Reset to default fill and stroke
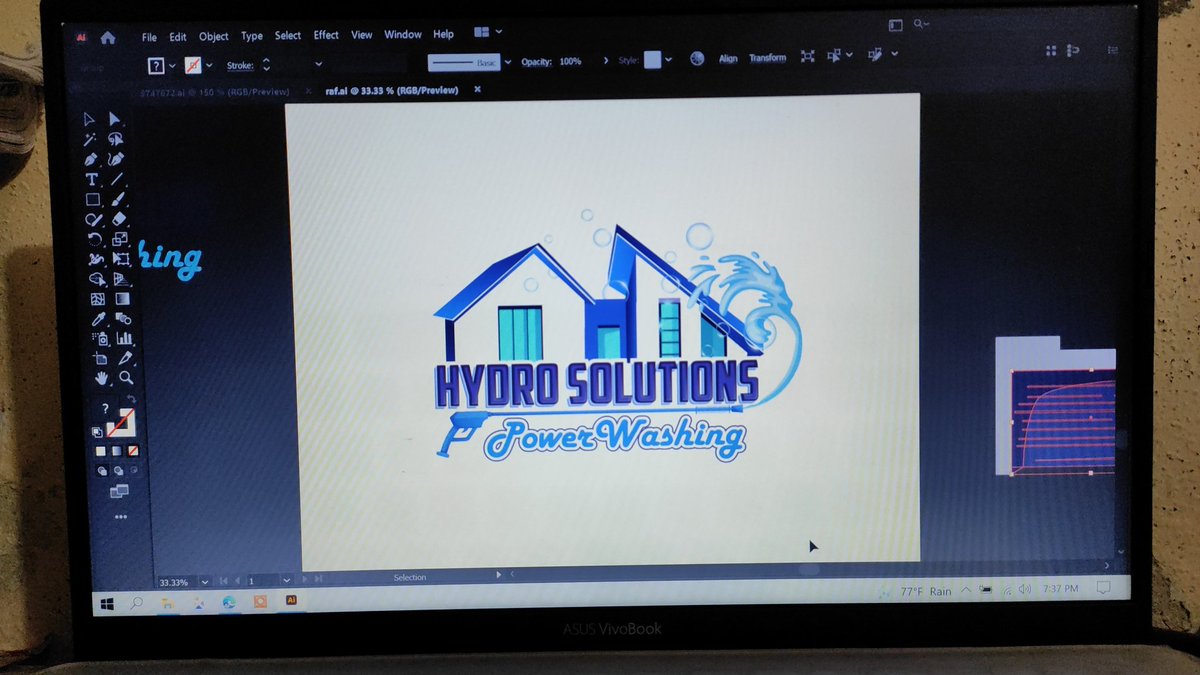Screen dimensions: 1200x675 click(x=97, y=431)
